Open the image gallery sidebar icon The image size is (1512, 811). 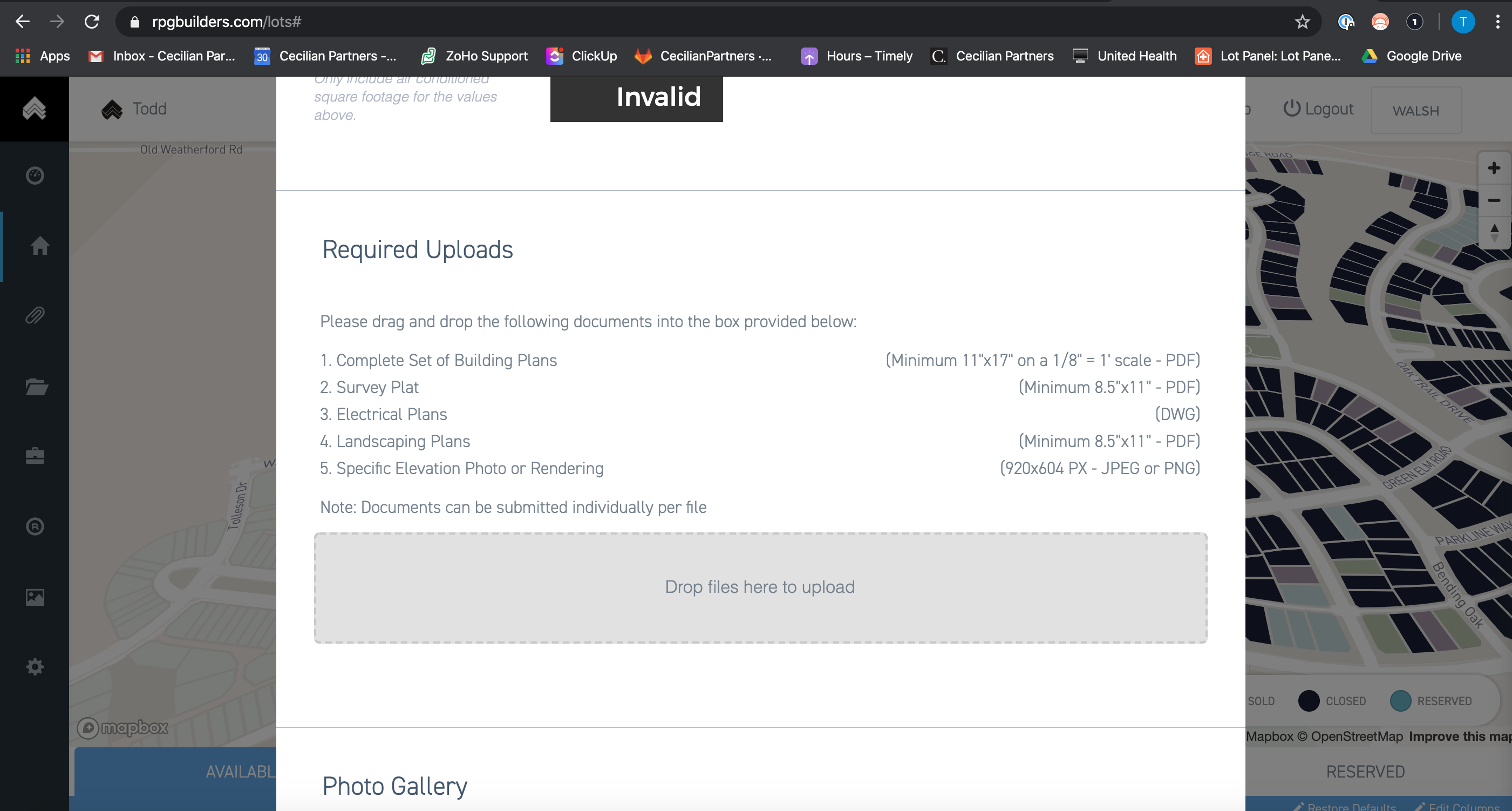click(x=35, y=597)
